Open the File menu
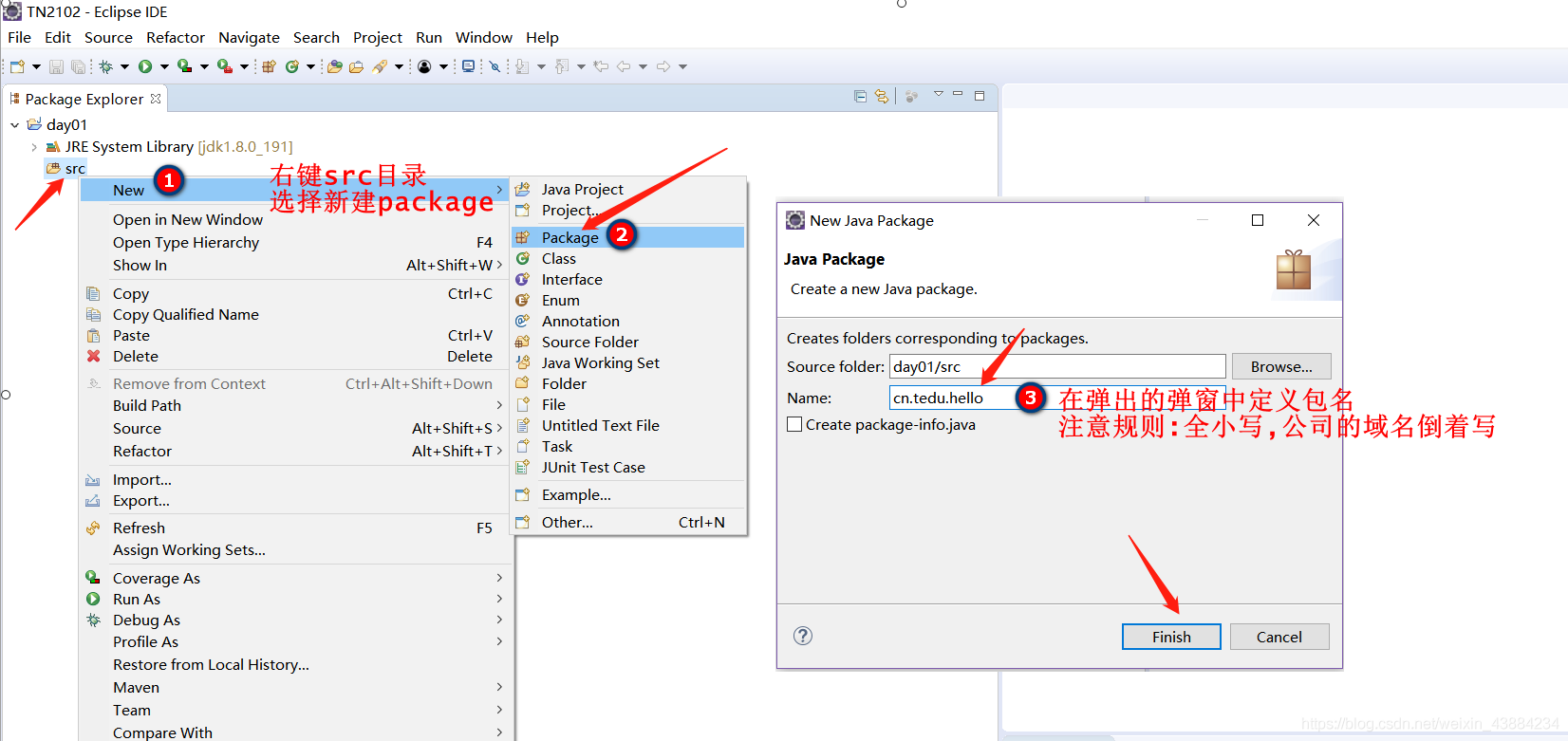Screen dimensions: 1568x741 19,37
